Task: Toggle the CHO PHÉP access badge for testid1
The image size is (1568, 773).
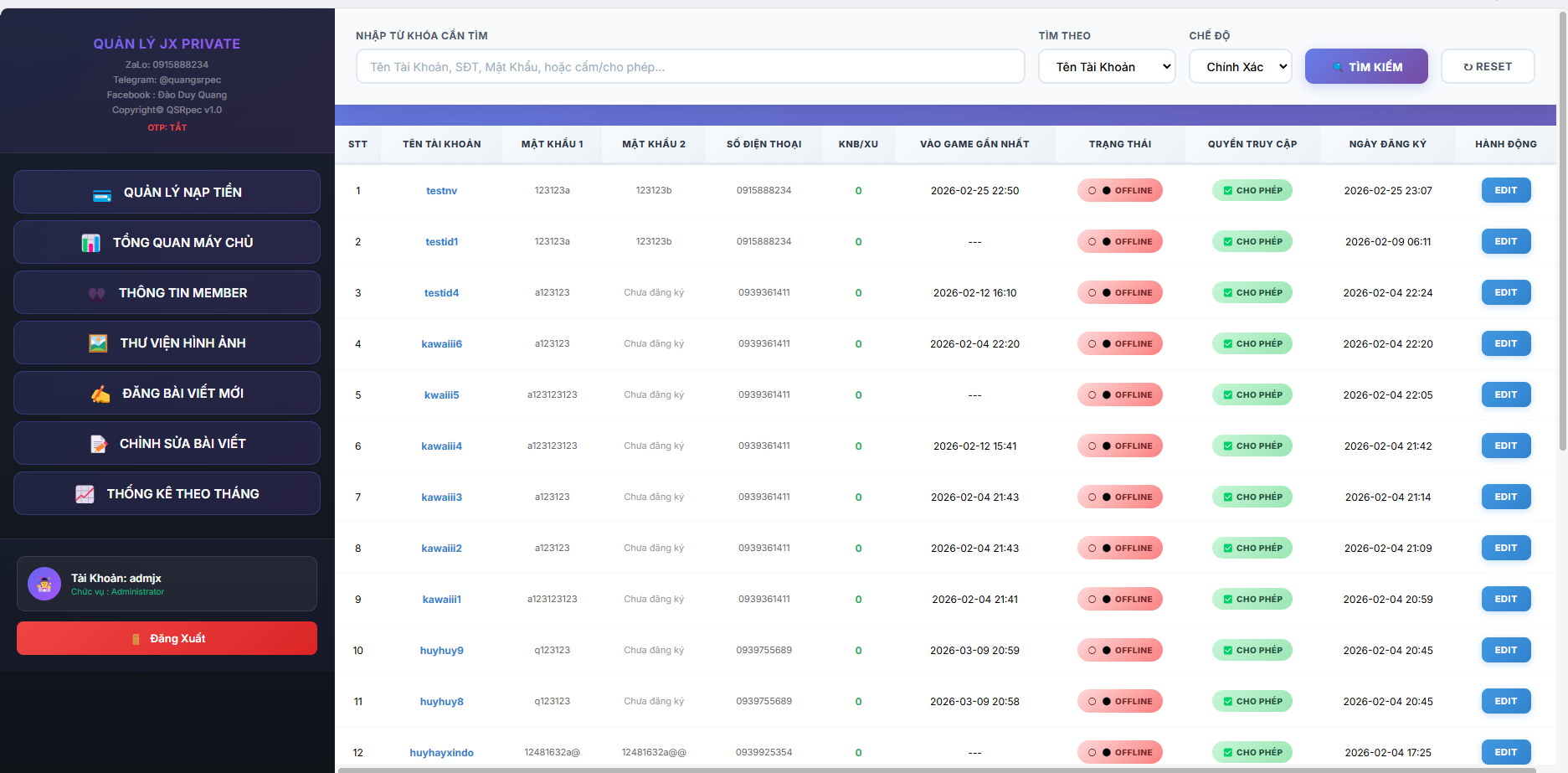Action: [x=1252, y=241]
